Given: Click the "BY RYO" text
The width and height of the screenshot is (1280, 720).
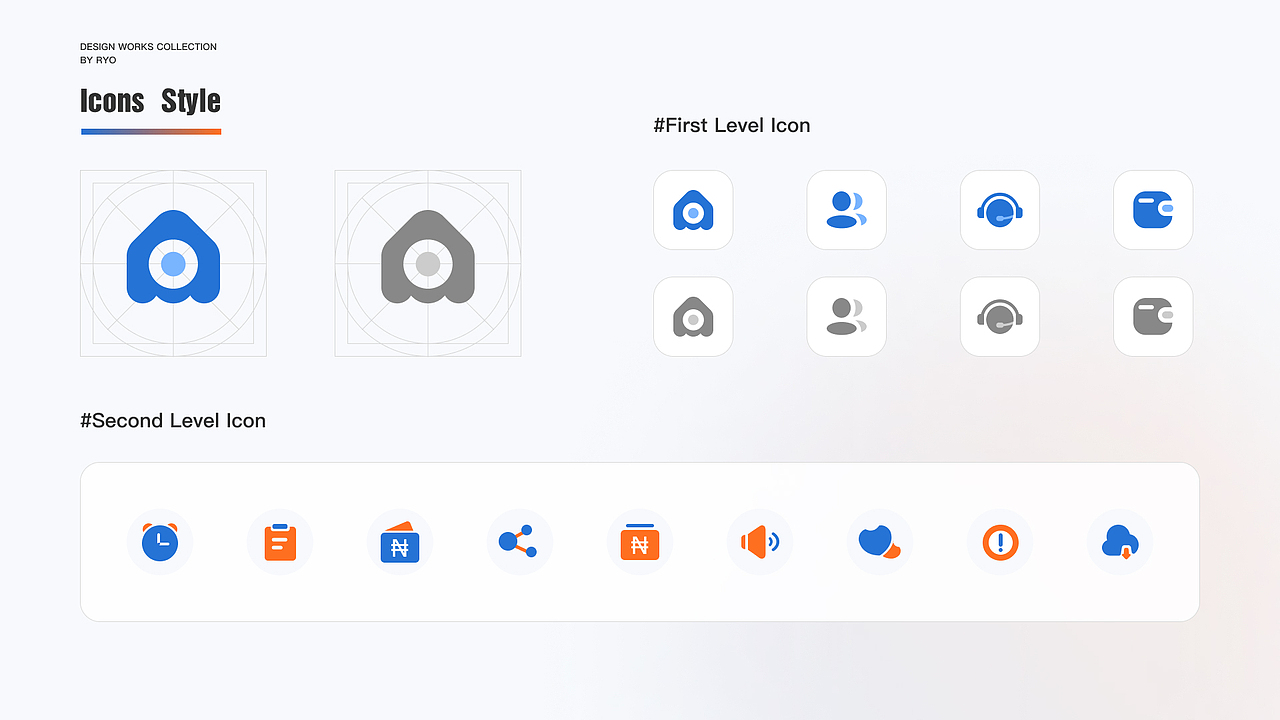Looking at the screenshot, I should (98, 60).
